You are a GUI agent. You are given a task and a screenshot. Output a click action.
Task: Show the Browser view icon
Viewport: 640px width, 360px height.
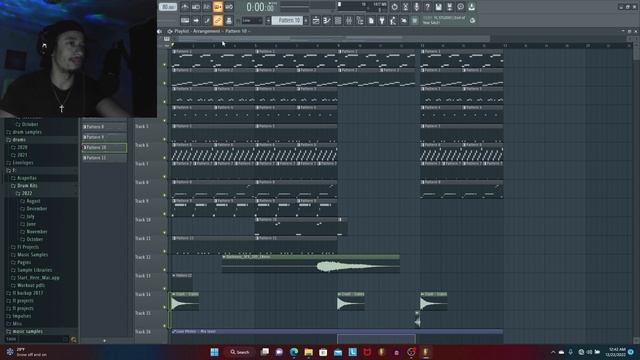click(360, 20)
